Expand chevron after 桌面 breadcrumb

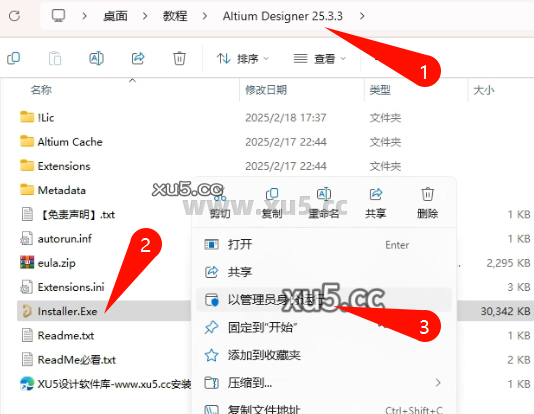(x=145, y=16)
